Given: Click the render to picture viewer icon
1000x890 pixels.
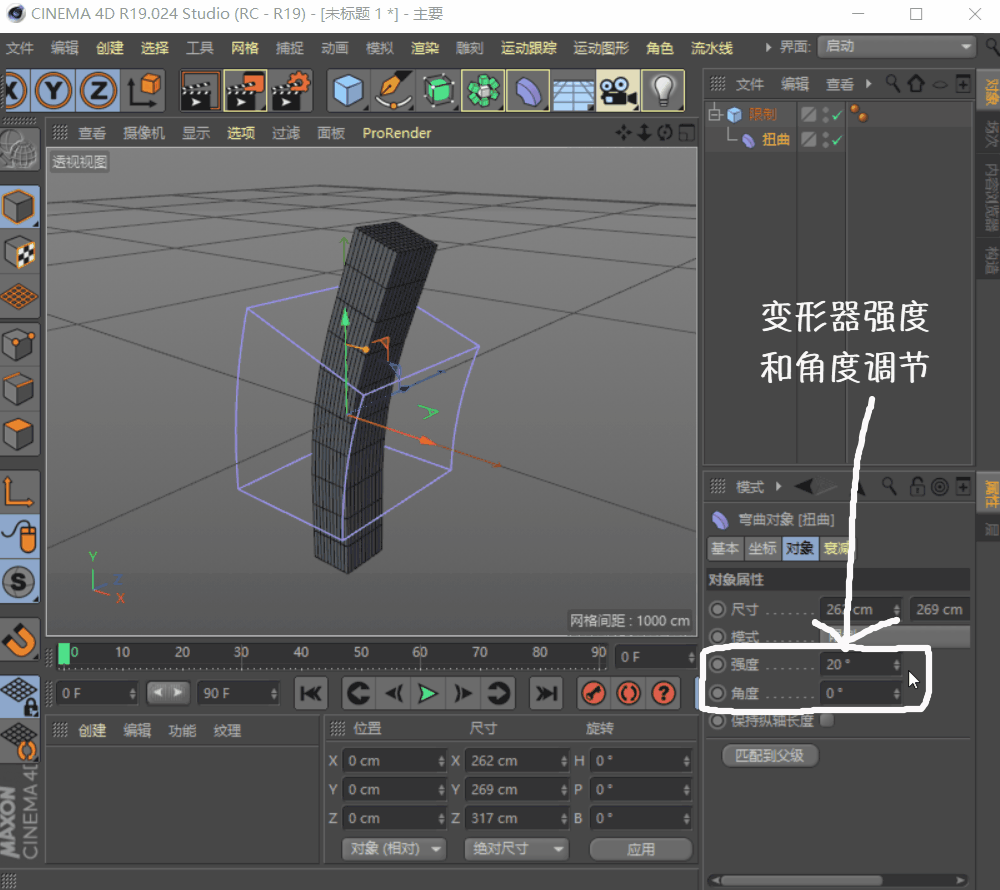Looking at the screenshot, I should (245, 91).
